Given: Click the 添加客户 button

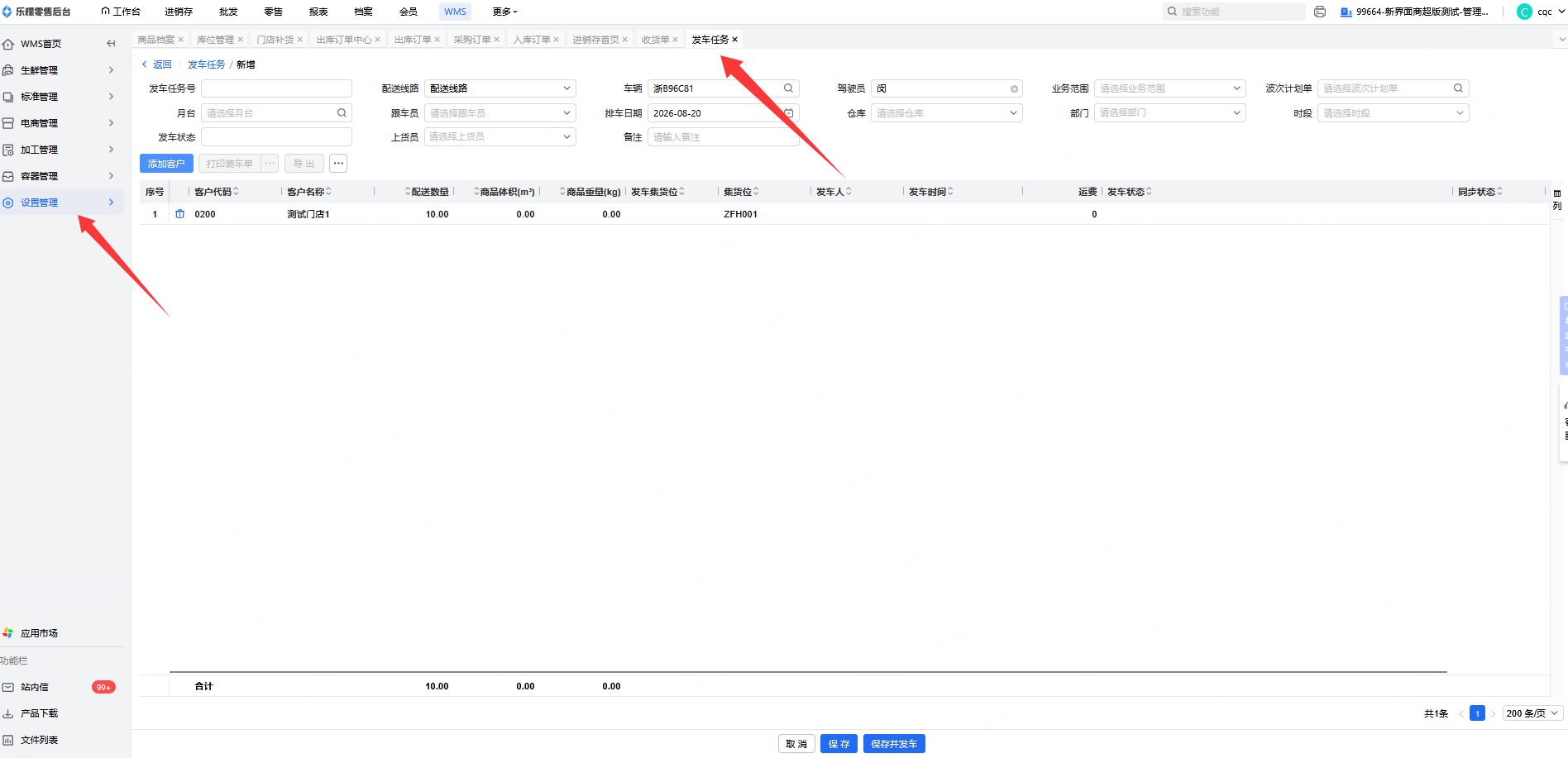Looking at the screenshot, I should coord(166,164).
